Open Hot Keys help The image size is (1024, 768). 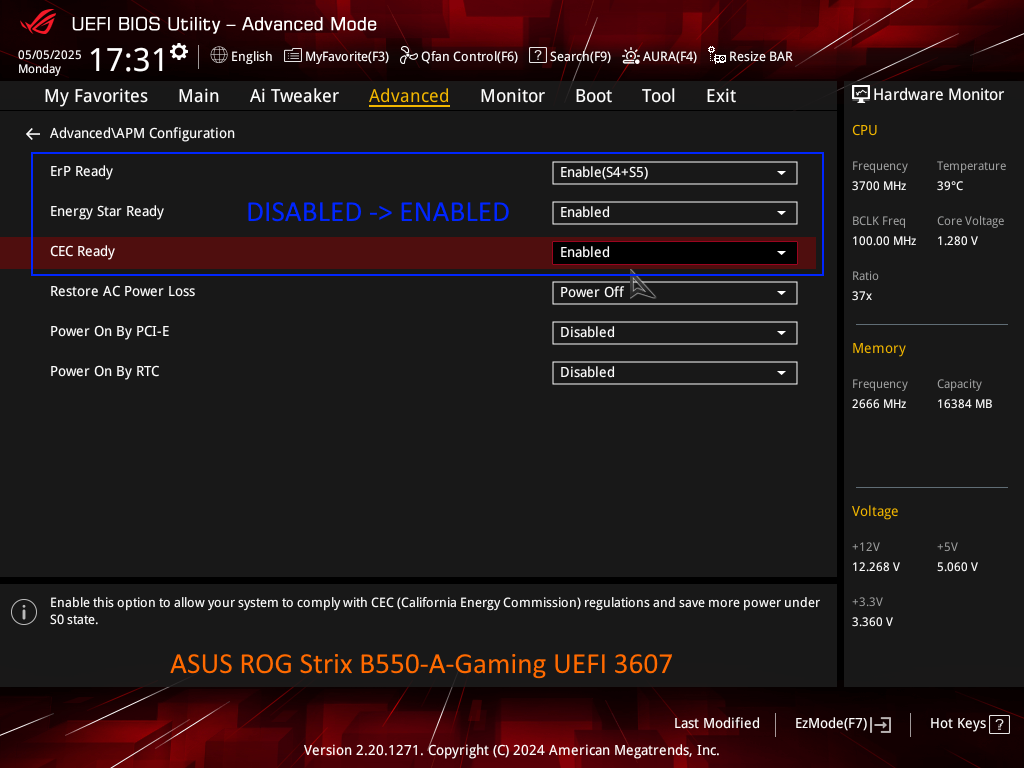coord(969,724)
